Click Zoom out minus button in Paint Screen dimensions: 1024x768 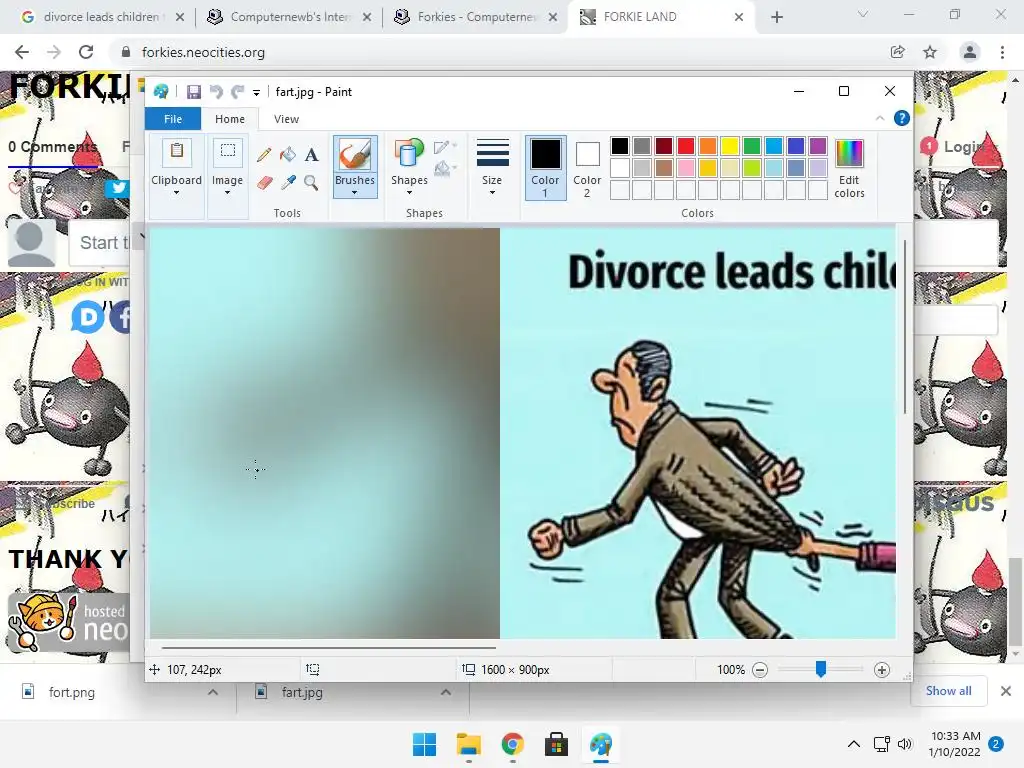tap(760, 670)
